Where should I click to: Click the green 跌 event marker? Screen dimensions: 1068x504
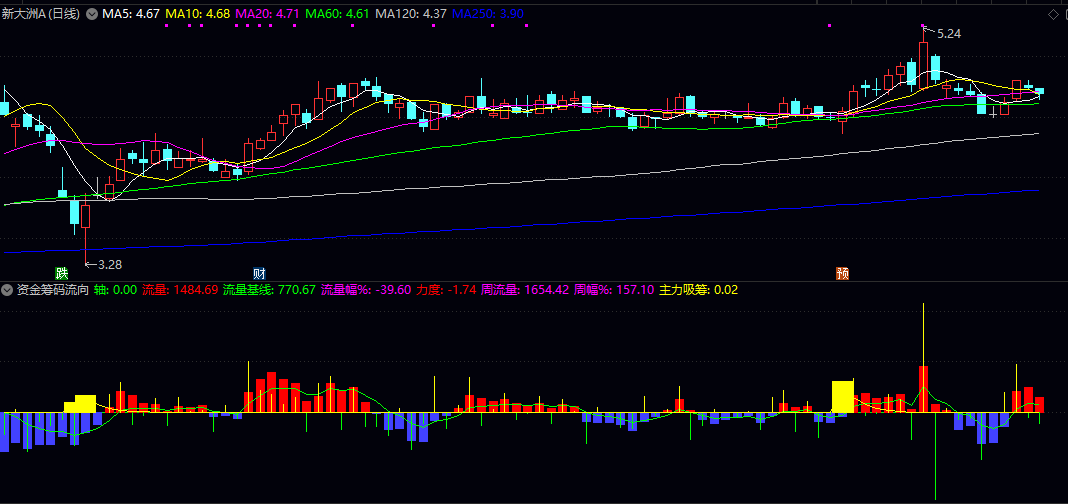coord(62,273)
